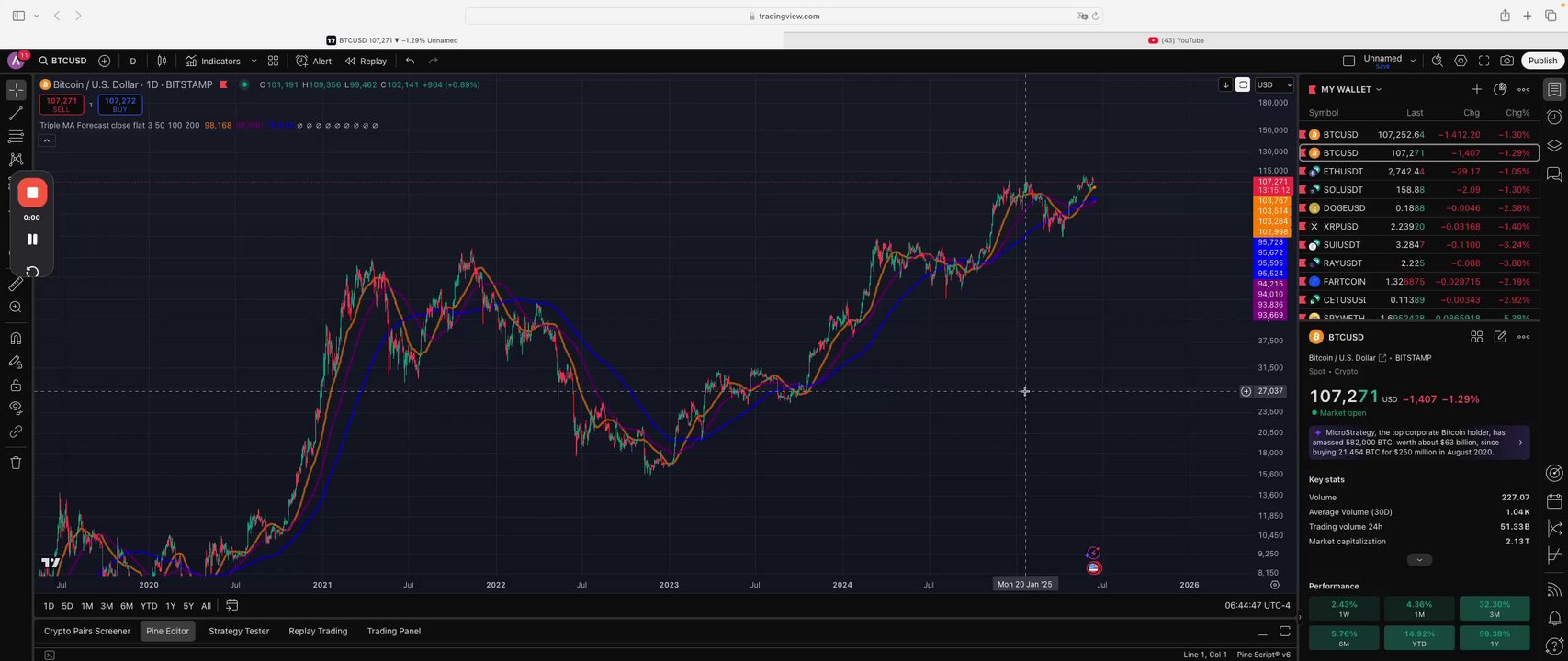Restart the recording with circular arrow
Viewport: 1568px width, 661px height.
click(32, 271)
